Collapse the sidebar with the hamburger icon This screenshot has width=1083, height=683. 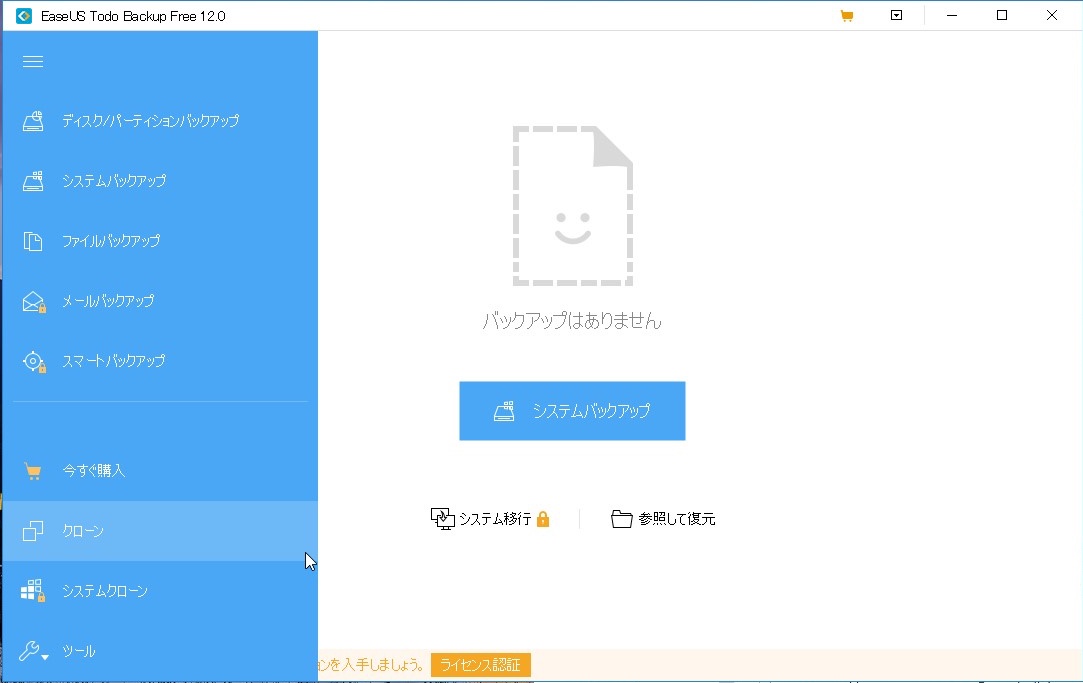click(x=32, y=61)
